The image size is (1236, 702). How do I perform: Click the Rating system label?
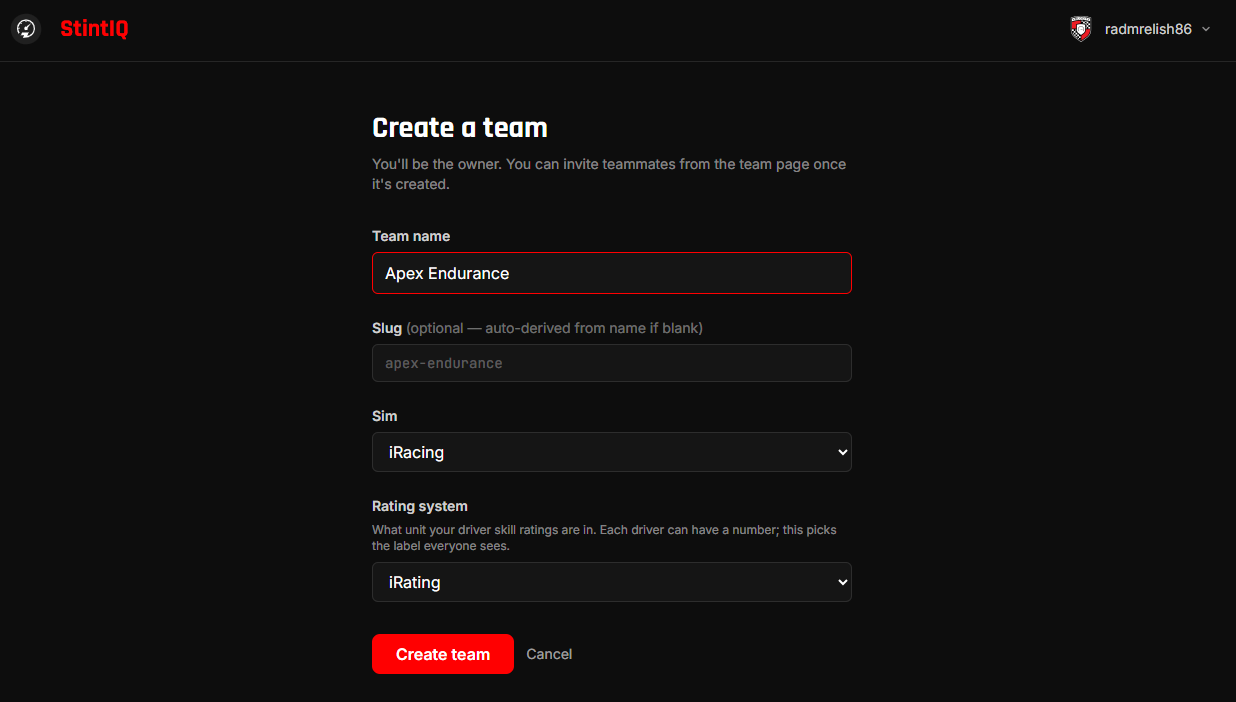(x=420, y=506)
